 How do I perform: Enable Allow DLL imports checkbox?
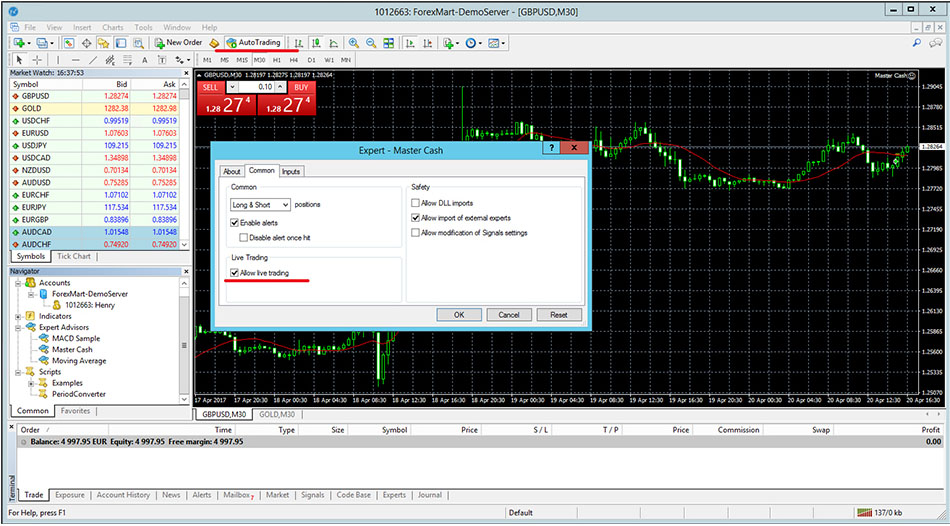(x=416, y=203)
